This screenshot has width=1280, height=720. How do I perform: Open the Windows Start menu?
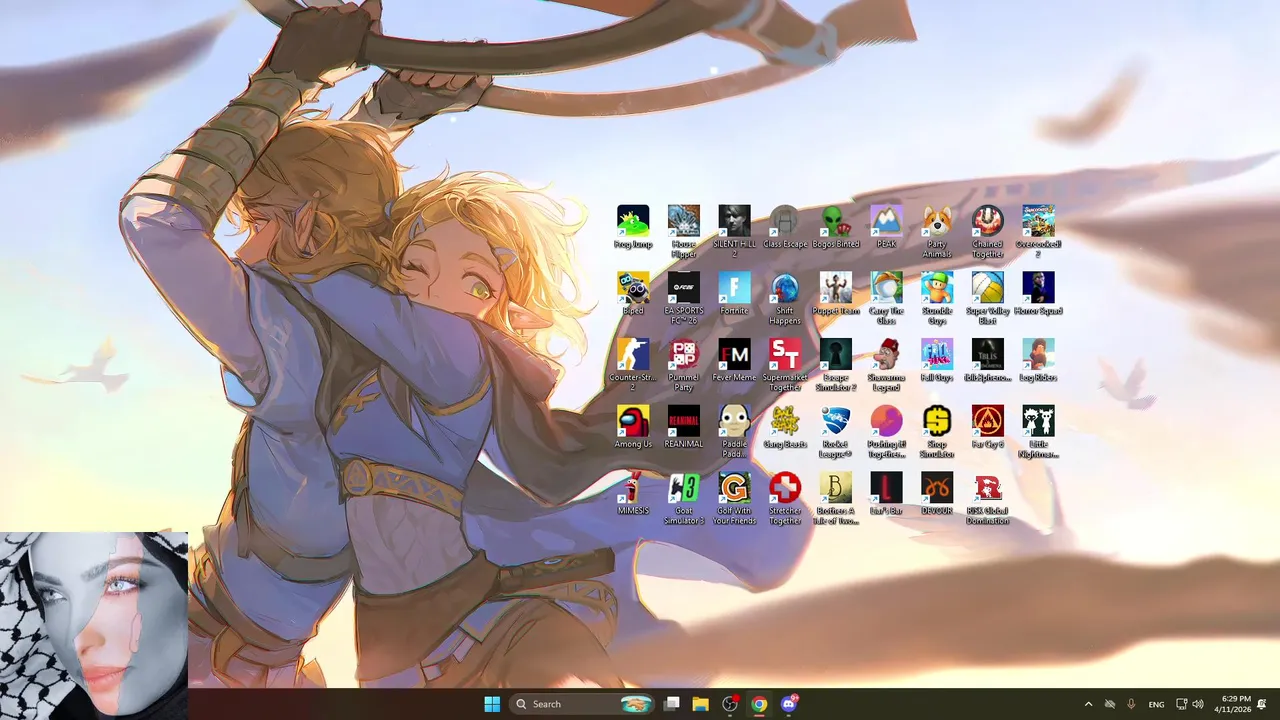point(492,704)
